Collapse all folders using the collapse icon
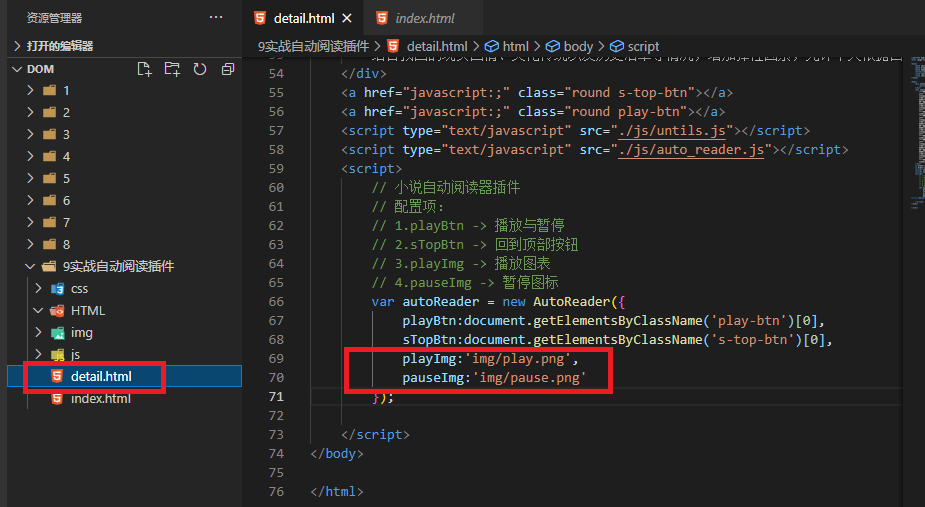Image resolution: width=925 pixels, height=507 pixels. (228, 70)
